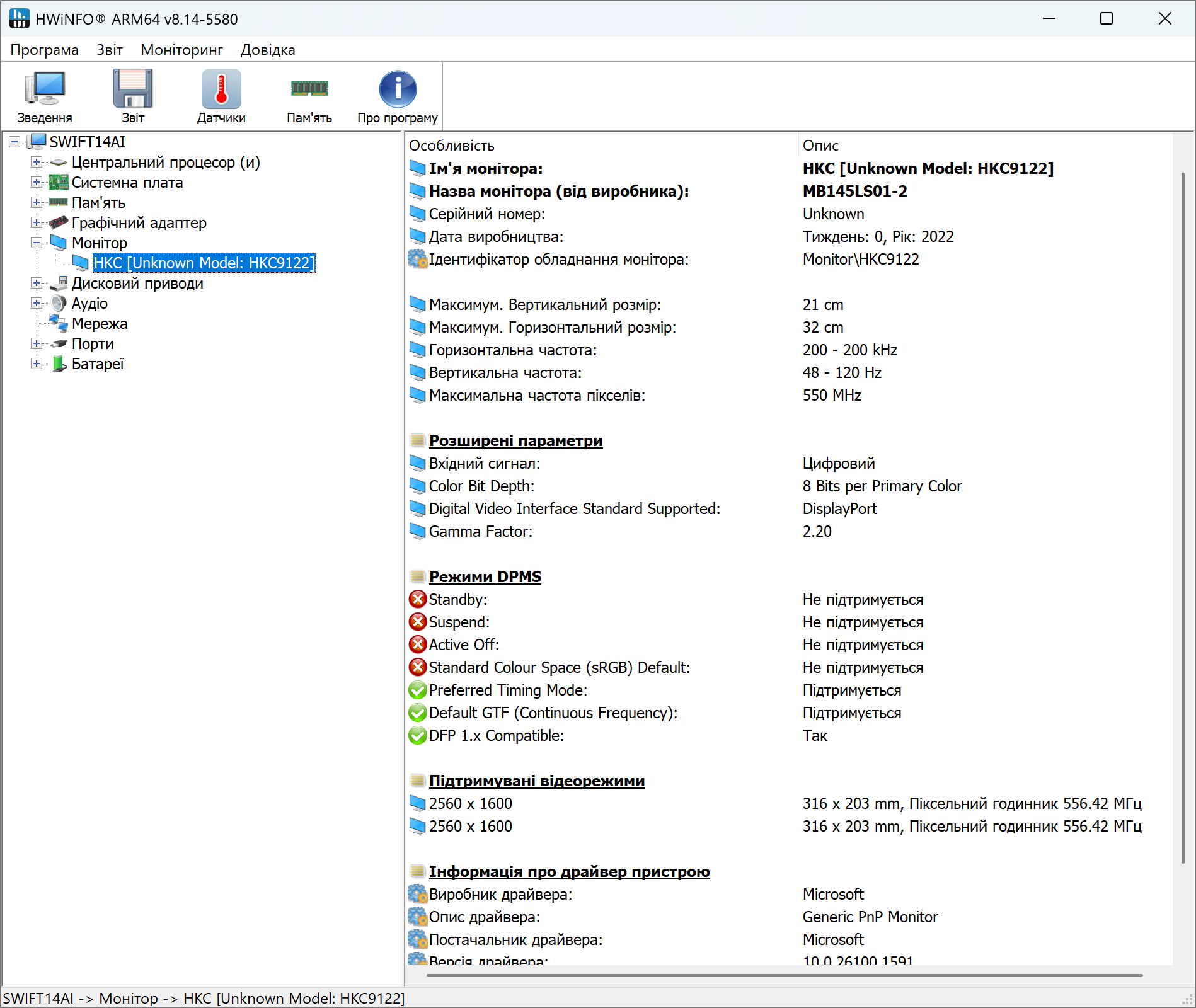Click the gear icon beside Виробник драйвера
Image resolution: width=1196 pixels, height=1008 pixels.
(x=418, y=894)
